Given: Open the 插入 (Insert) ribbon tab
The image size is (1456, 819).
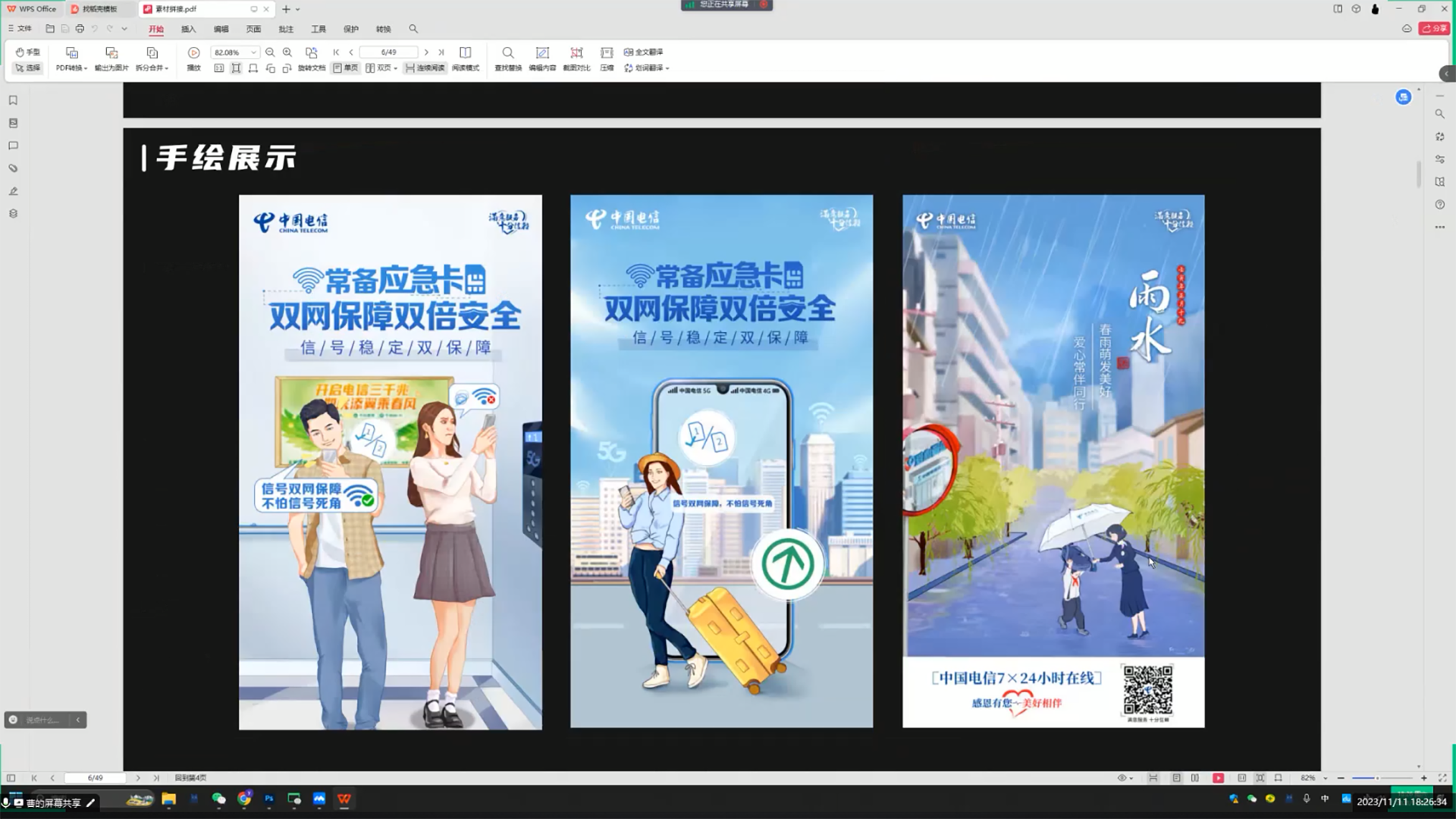Looking at the screenshot, I should point(188,29).
